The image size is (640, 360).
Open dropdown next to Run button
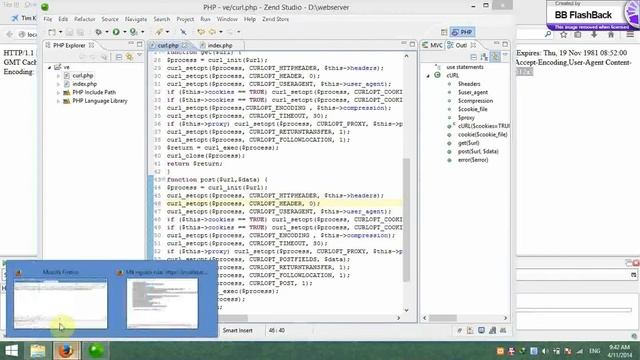(x=125, y=32)
